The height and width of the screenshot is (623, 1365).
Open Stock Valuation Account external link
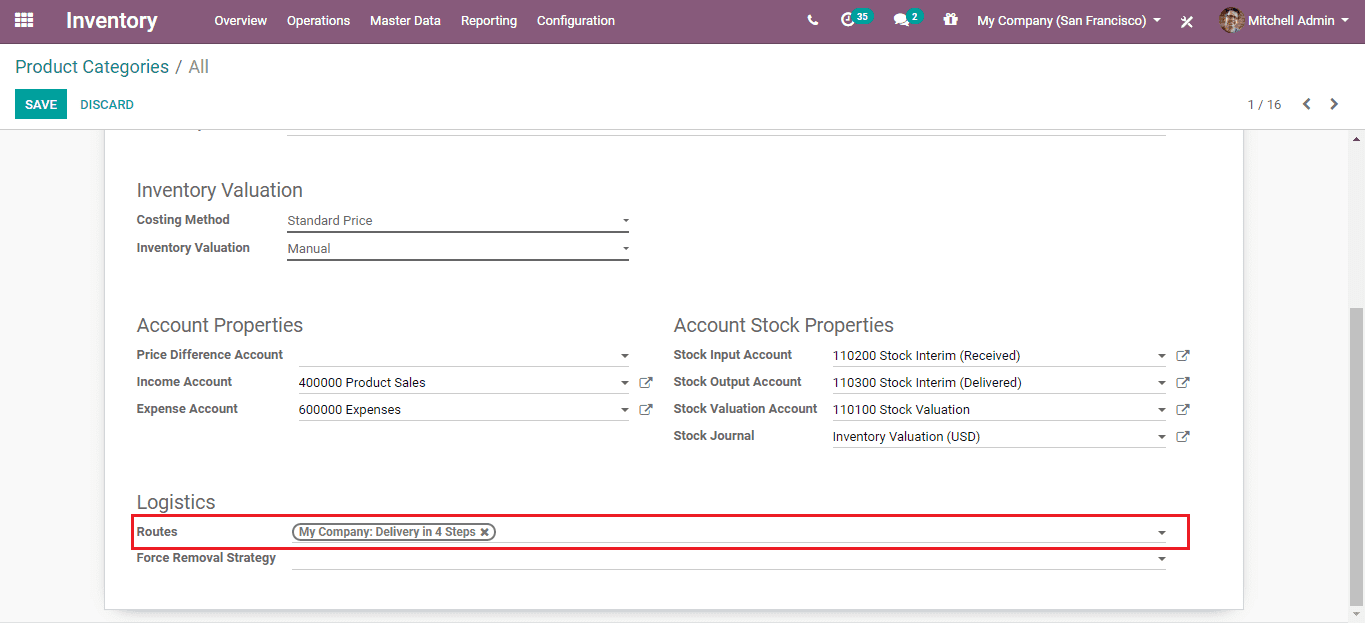[1183, 409]
